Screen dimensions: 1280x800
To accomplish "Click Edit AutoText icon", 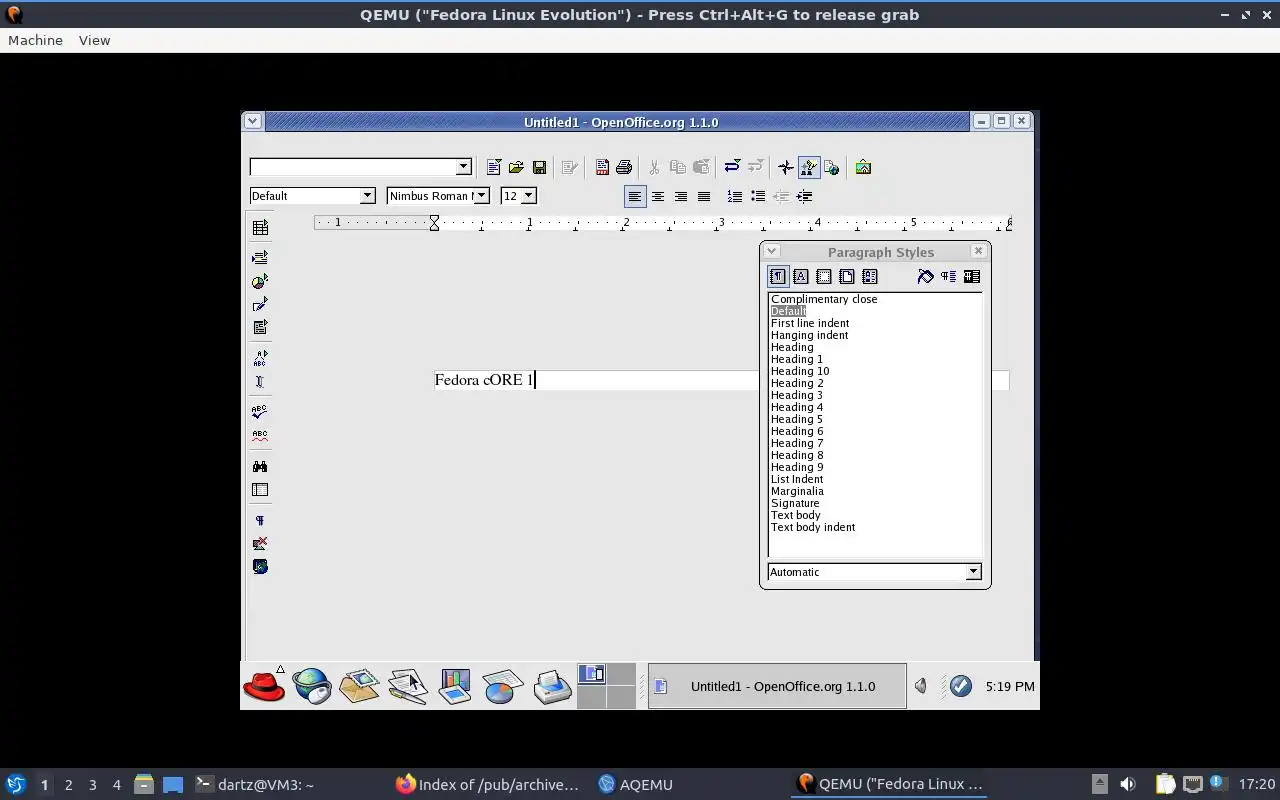I will coord(260,358).
